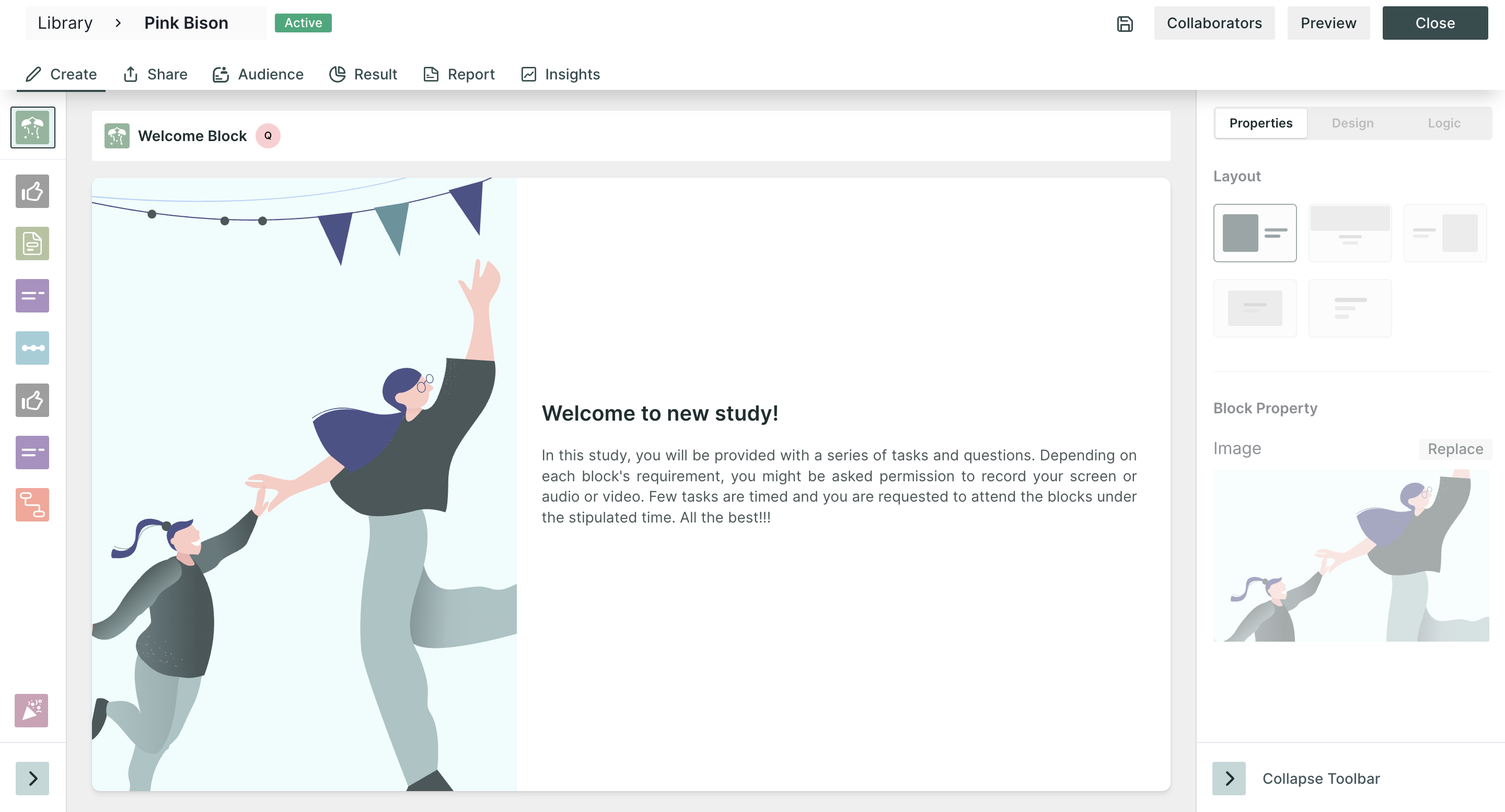1505x812 pixels.
Task: Choose image-top text-below layout
Action: (x=1350, y=233)
